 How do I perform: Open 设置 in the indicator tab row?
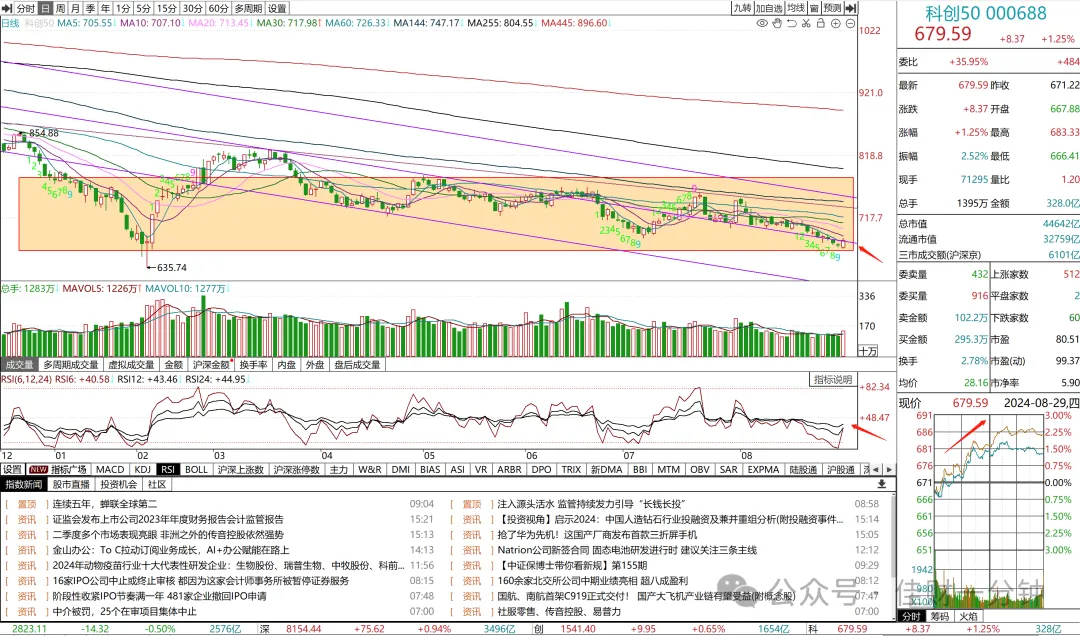point(12,469)
